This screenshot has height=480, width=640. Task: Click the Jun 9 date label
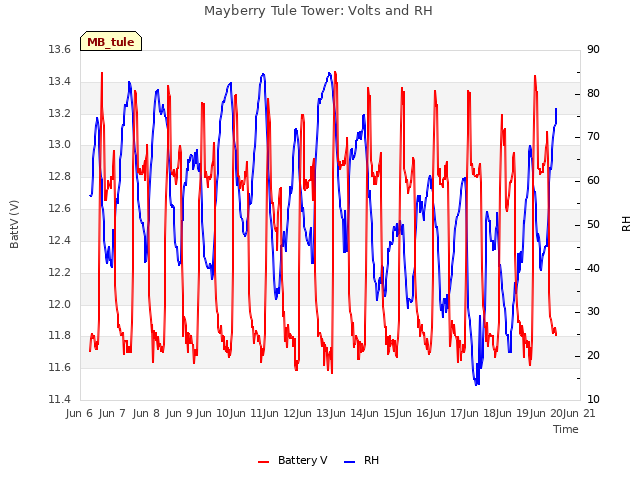tap(179, 413)
